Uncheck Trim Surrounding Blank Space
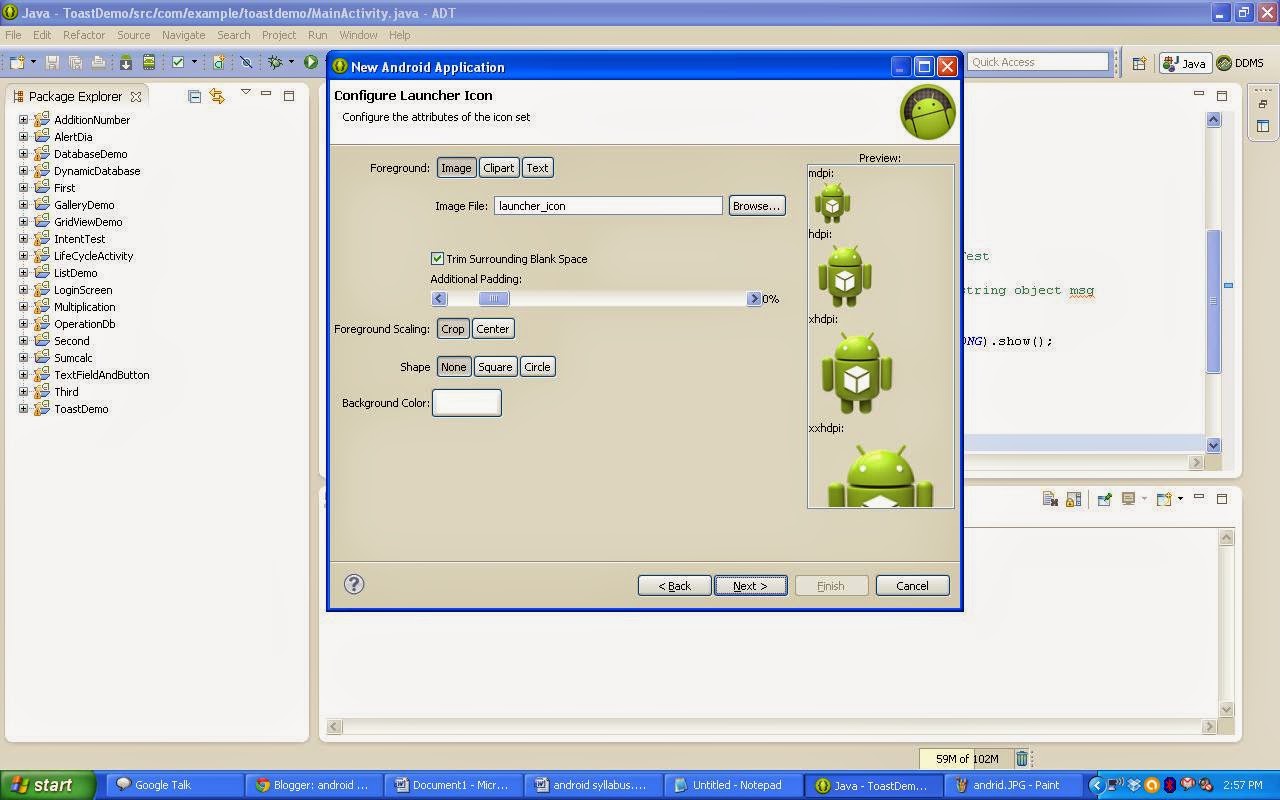The width and height of the screenshot is (1280, 800). coord(437,258)
